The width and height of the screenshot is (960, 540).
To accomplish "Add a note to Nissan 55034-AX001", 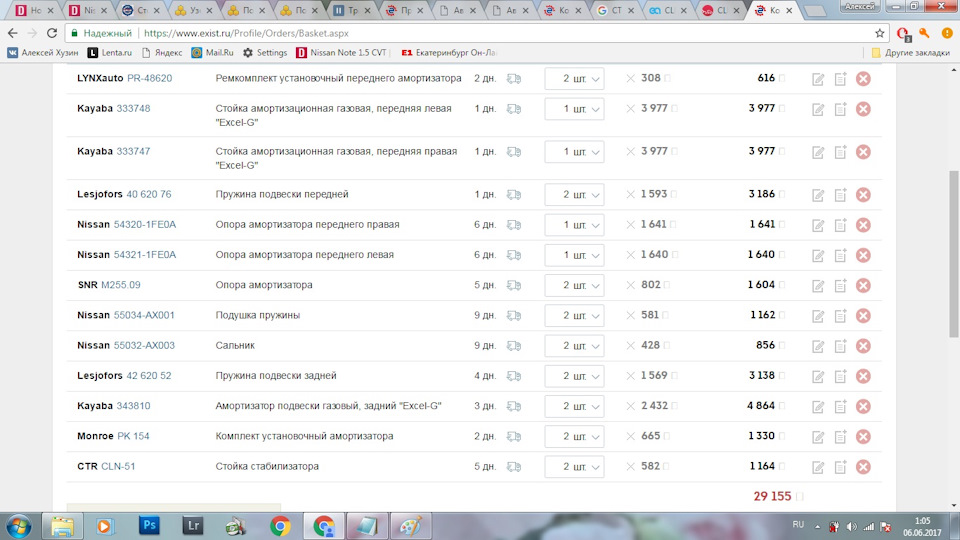I will 841,315.
